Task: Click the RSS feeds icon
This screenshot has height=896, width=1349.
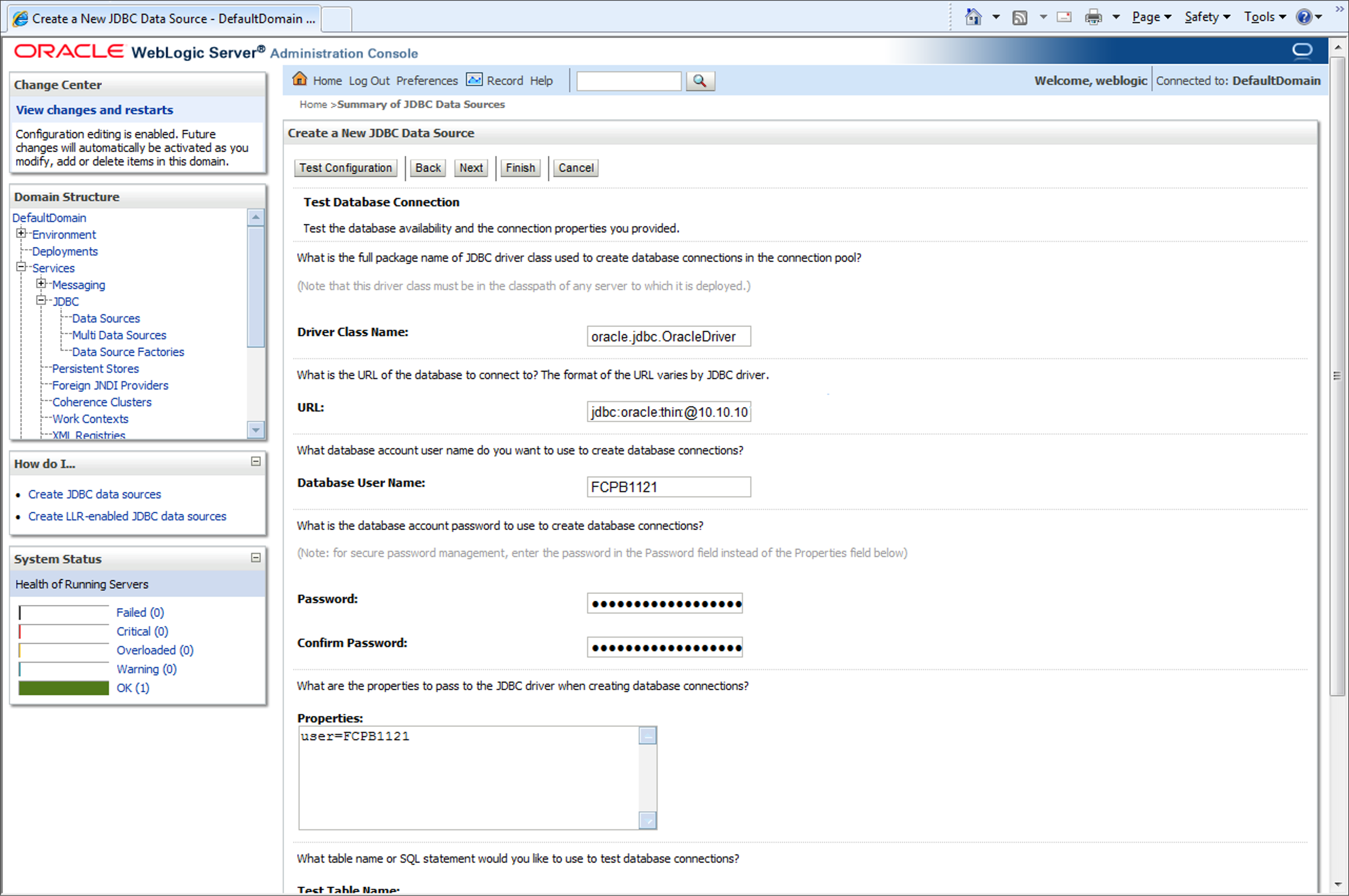Action: [1019, 18]
